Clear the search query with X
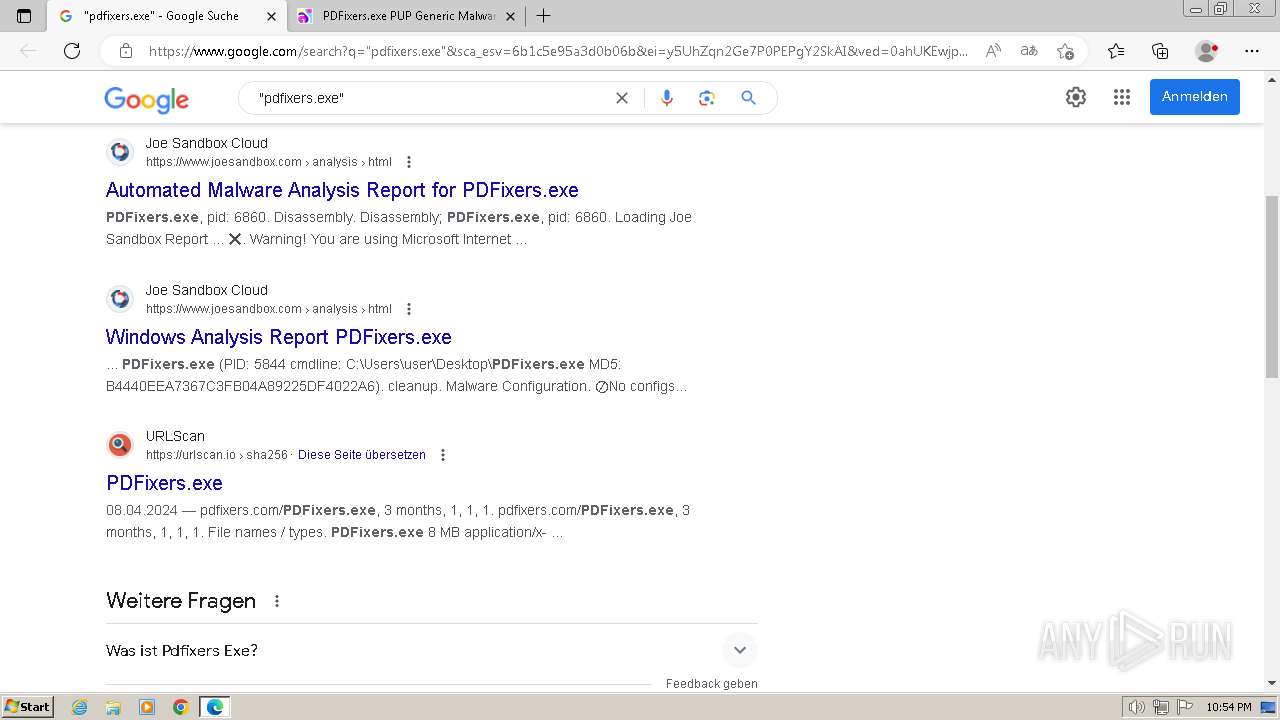The width and height of the screenshot is (1280, 720). (x=622, y=98)
